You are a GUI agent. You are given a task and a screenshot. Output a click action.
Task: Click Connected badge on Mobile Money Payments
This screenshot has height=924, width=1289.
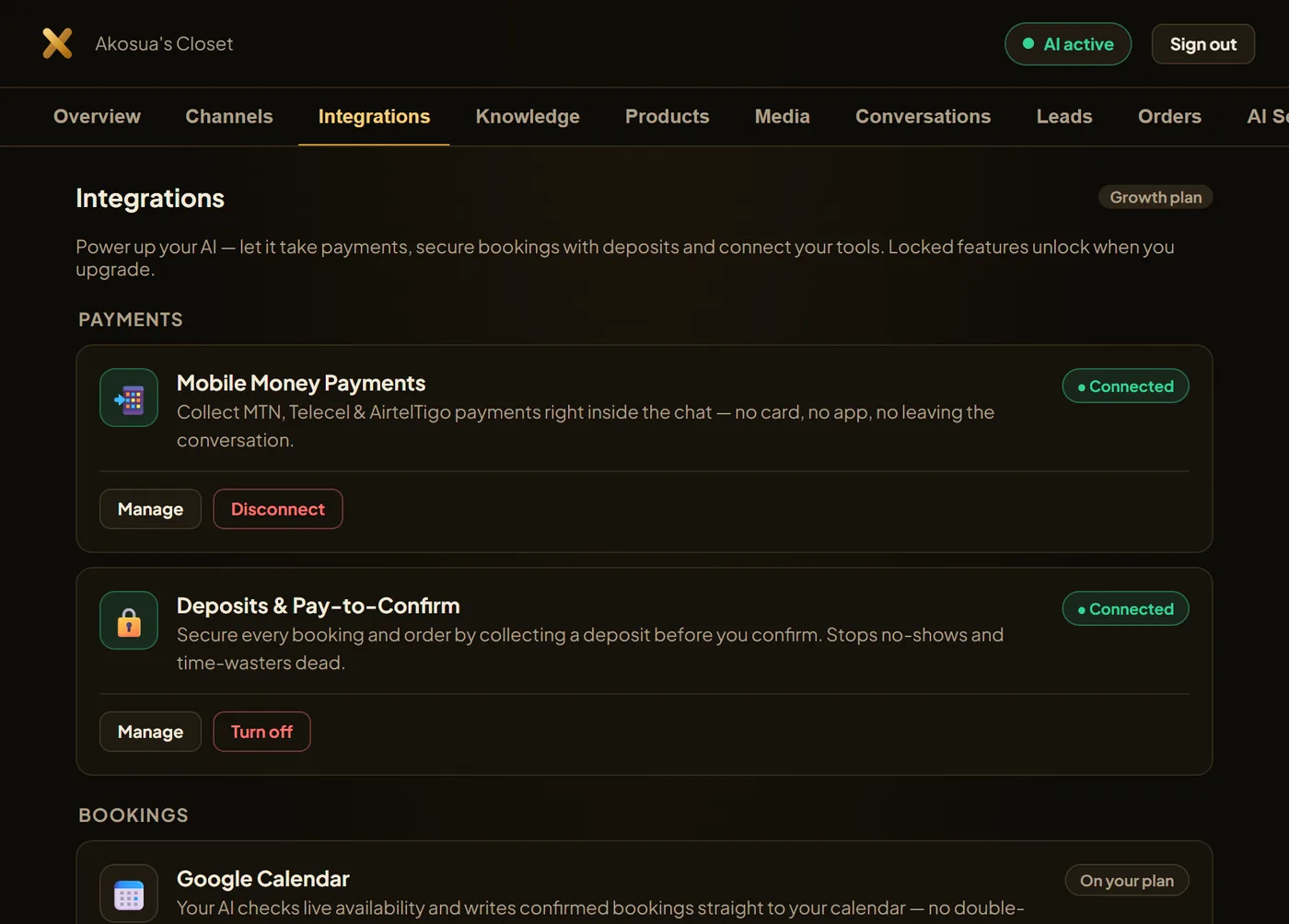1125,387
